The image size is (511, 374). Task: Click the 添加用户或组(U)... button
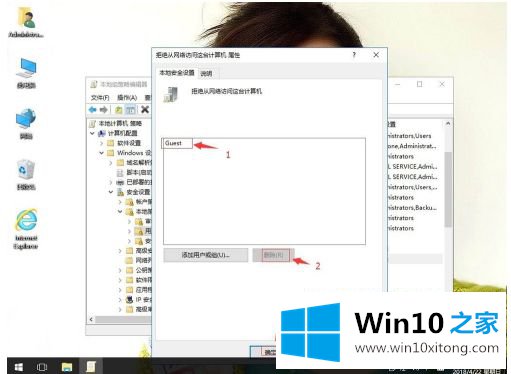coord(206,255)
